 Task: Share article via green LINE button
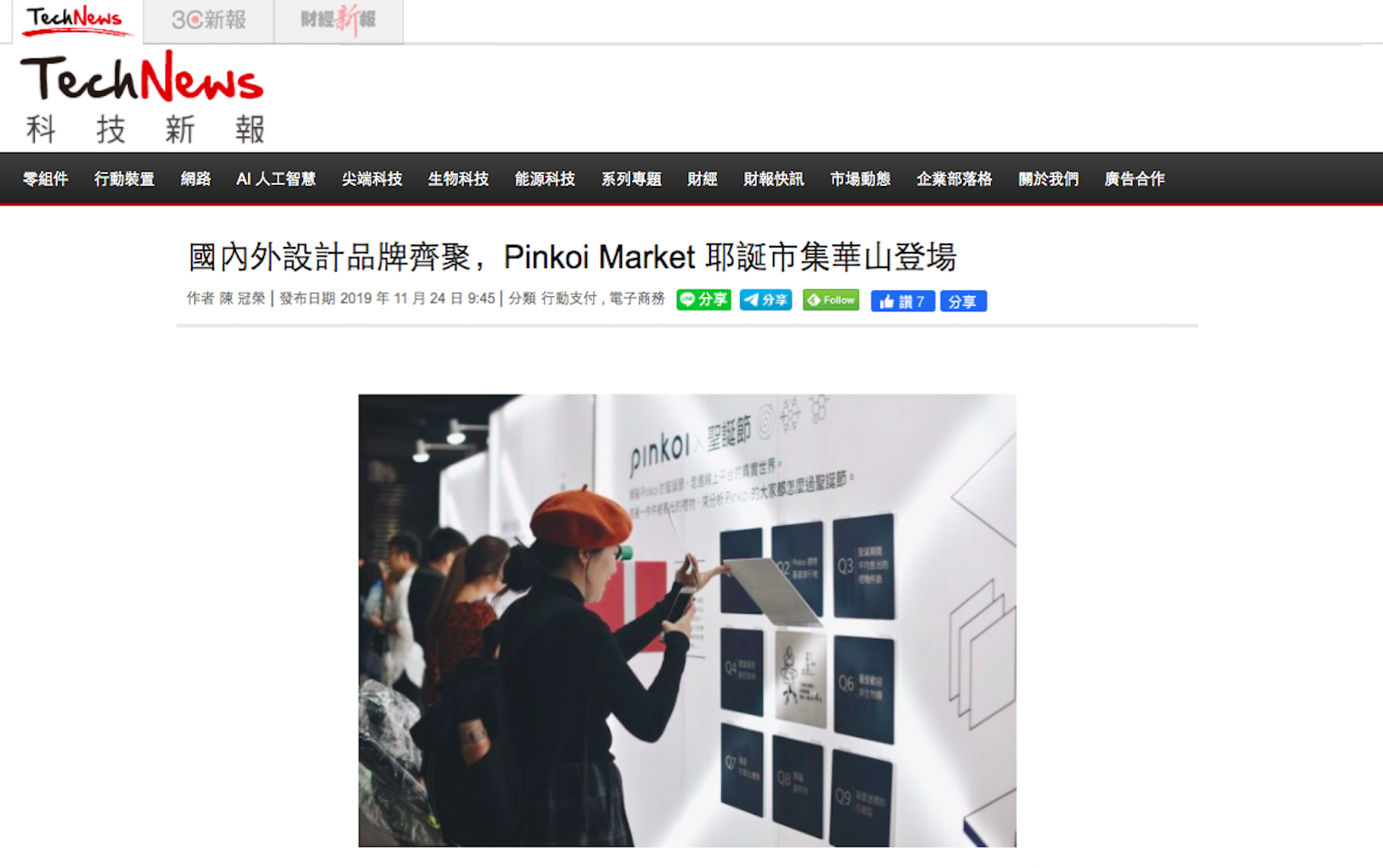(x=703, y=300)
